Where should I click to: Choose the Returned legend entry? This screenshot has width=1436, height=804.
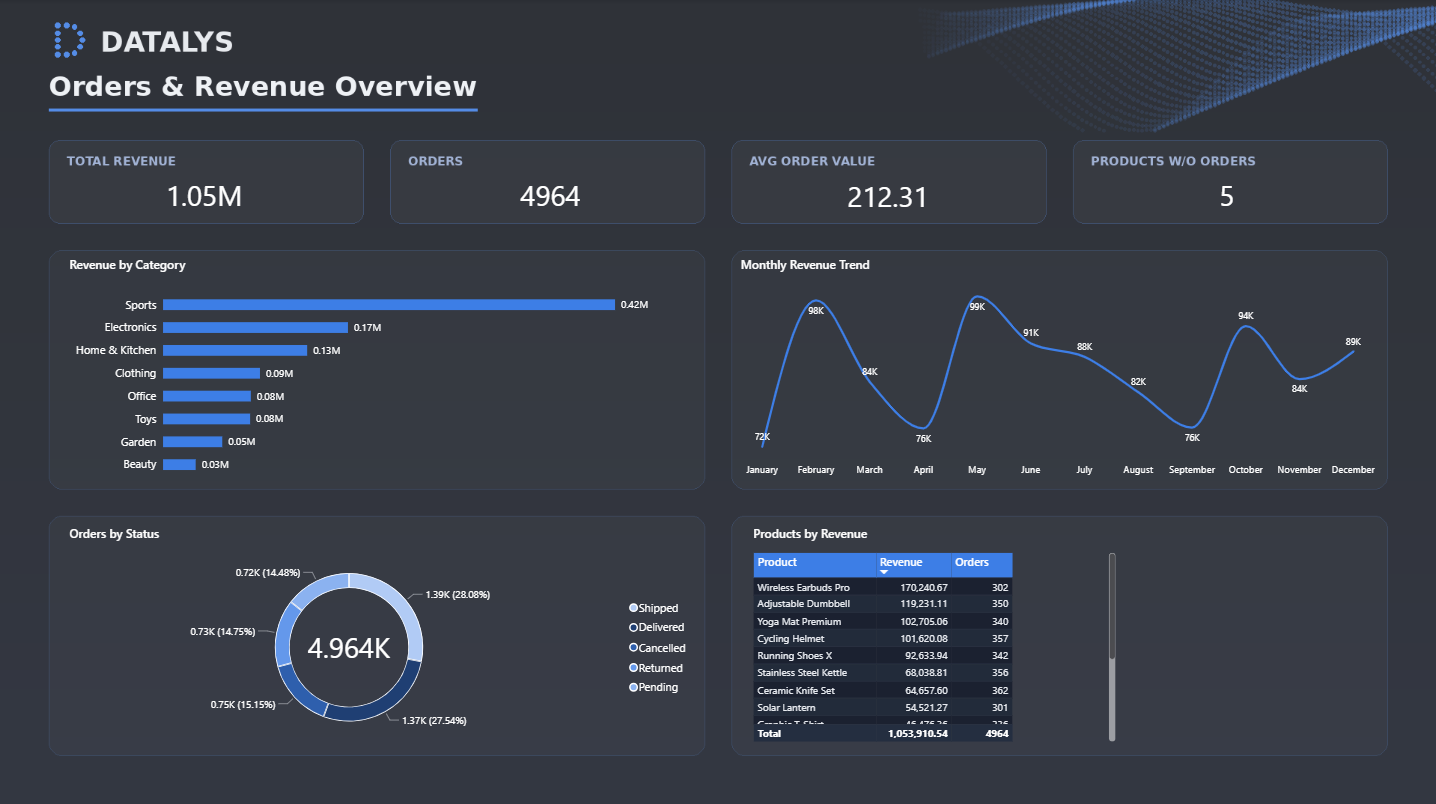[656, 668]
